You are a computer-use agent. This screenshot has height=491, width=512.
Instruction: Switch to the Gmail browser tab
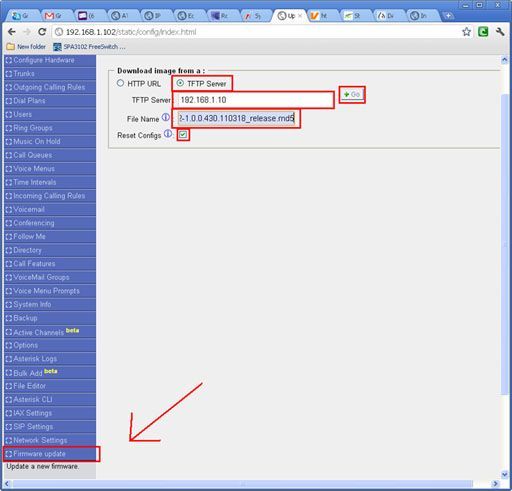(x=55, y=16)
